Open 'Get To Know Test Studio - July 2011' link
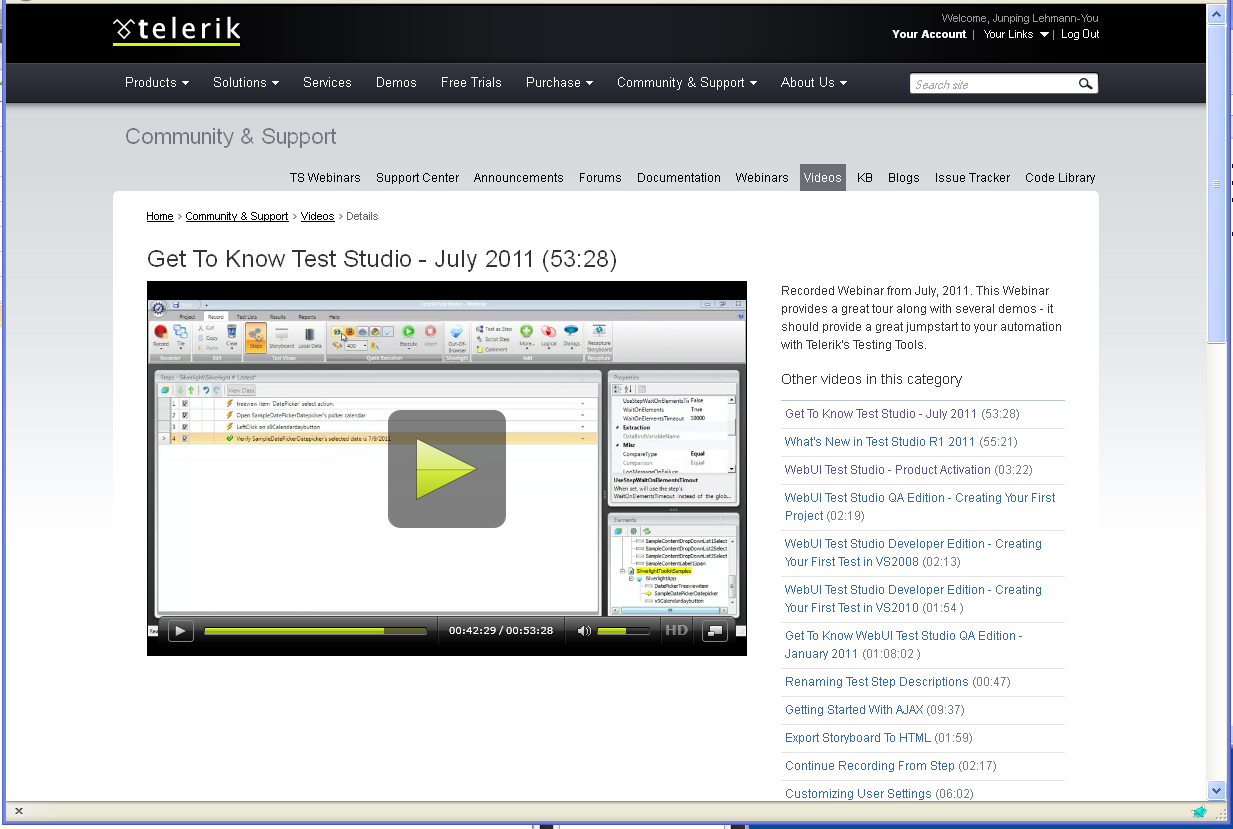The height and width of the screenshot is (829, 1233). [x=881, y=414]
